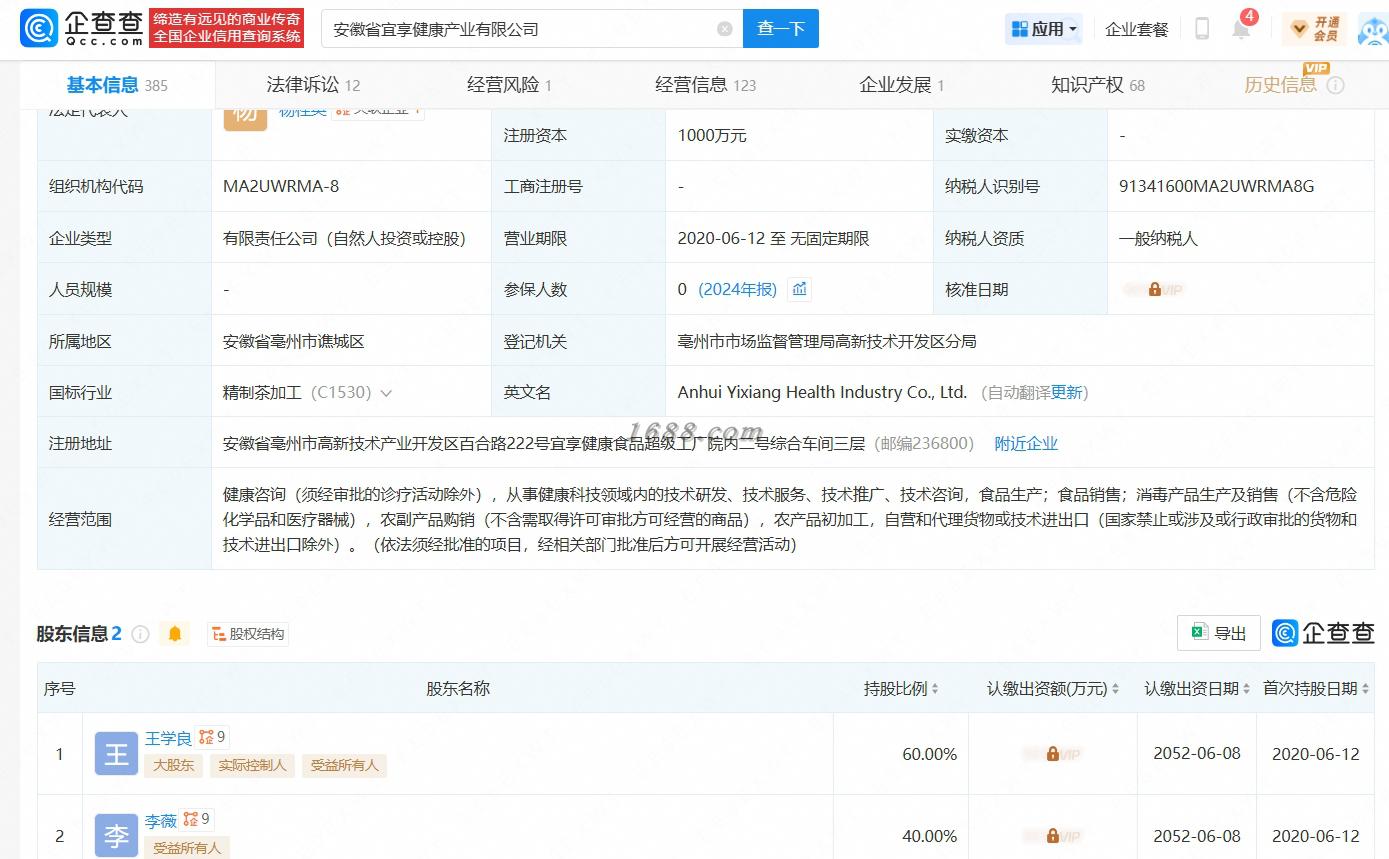Click the English name Anhui Yixiang Health Industry

(822, 392)
